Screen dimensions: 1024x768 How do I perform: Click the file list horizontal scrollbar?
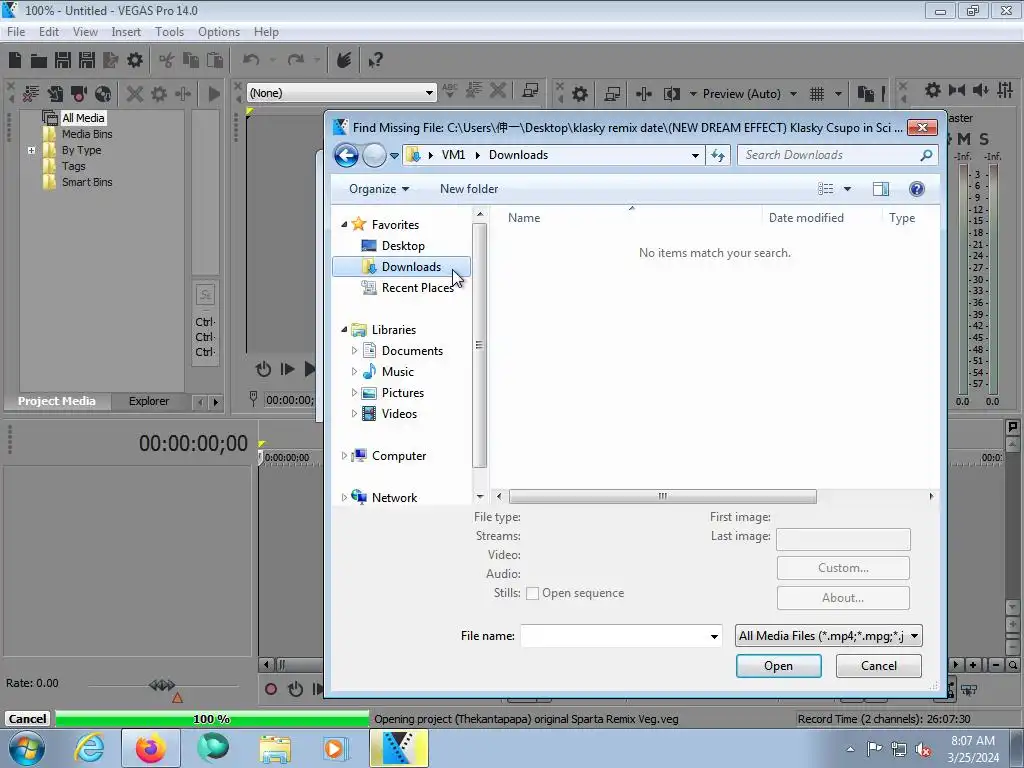pos(662,496)
